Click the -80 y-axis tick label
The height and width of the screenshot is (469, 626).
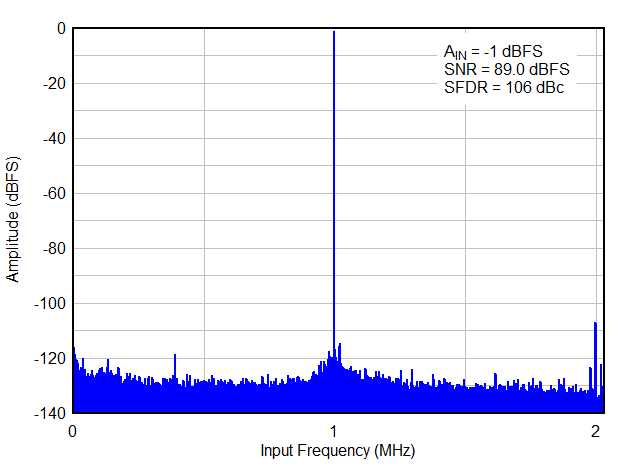(53, 248)
